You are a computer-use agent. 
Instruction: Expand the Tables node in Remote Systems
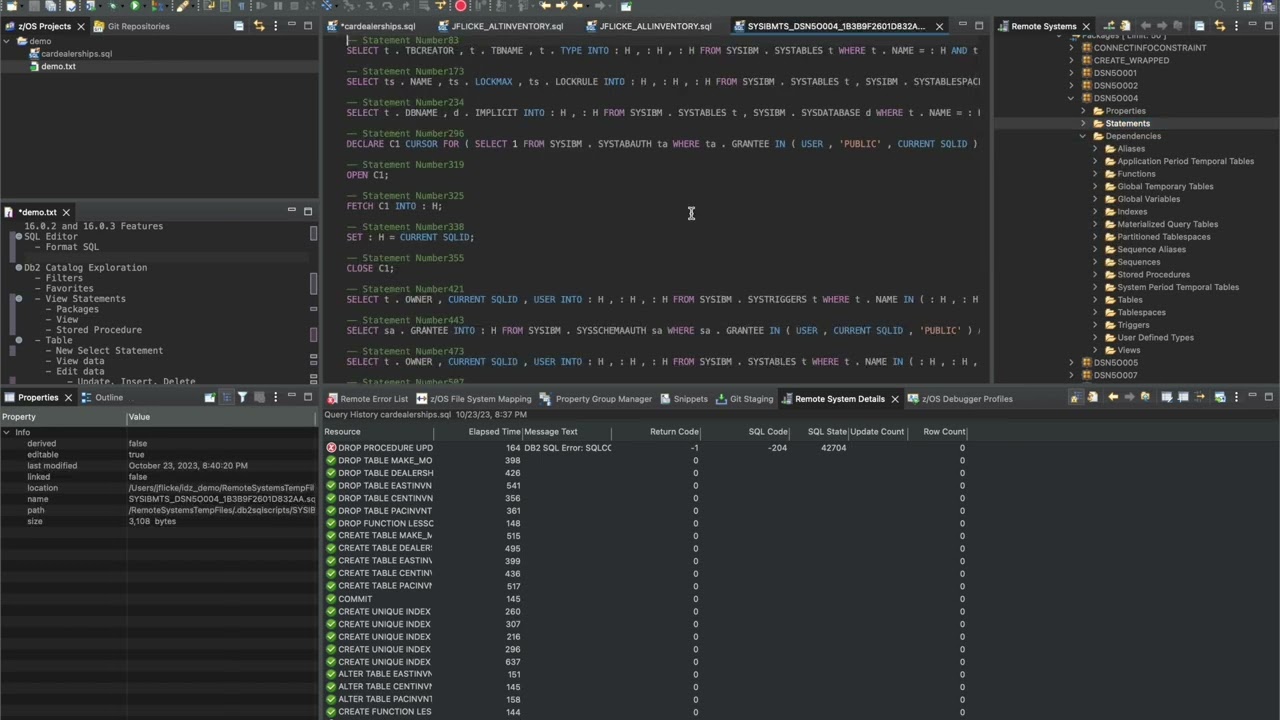point(1095,300)
